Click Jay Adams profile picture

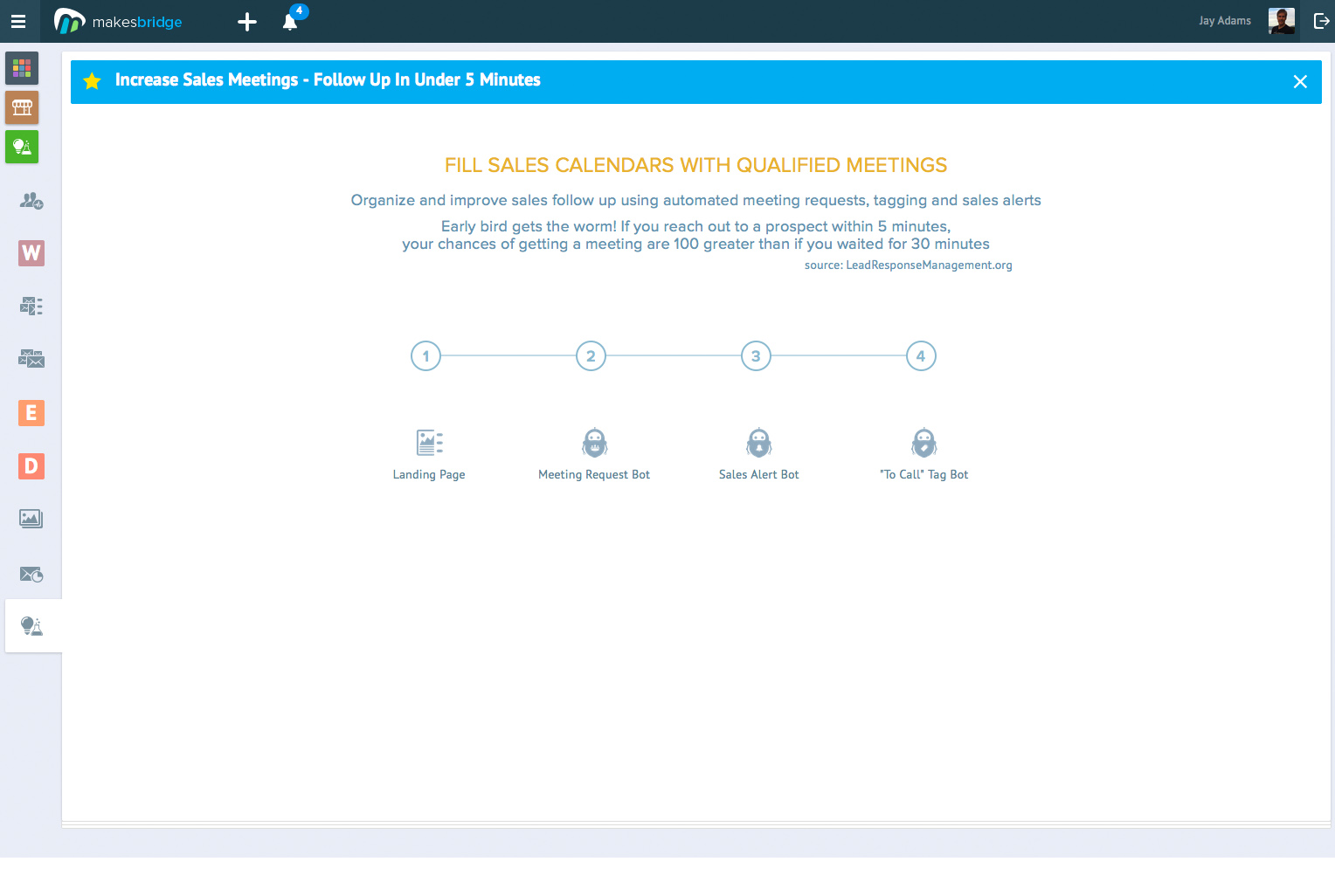tap(1281, 21)
